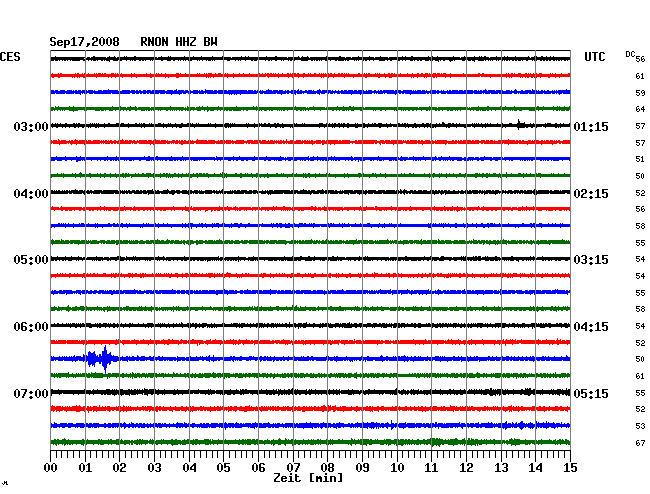The height and width of the screenshot is (494, 650).
Task: Click the DC offset value 67
Action: [x=640, y=443]
